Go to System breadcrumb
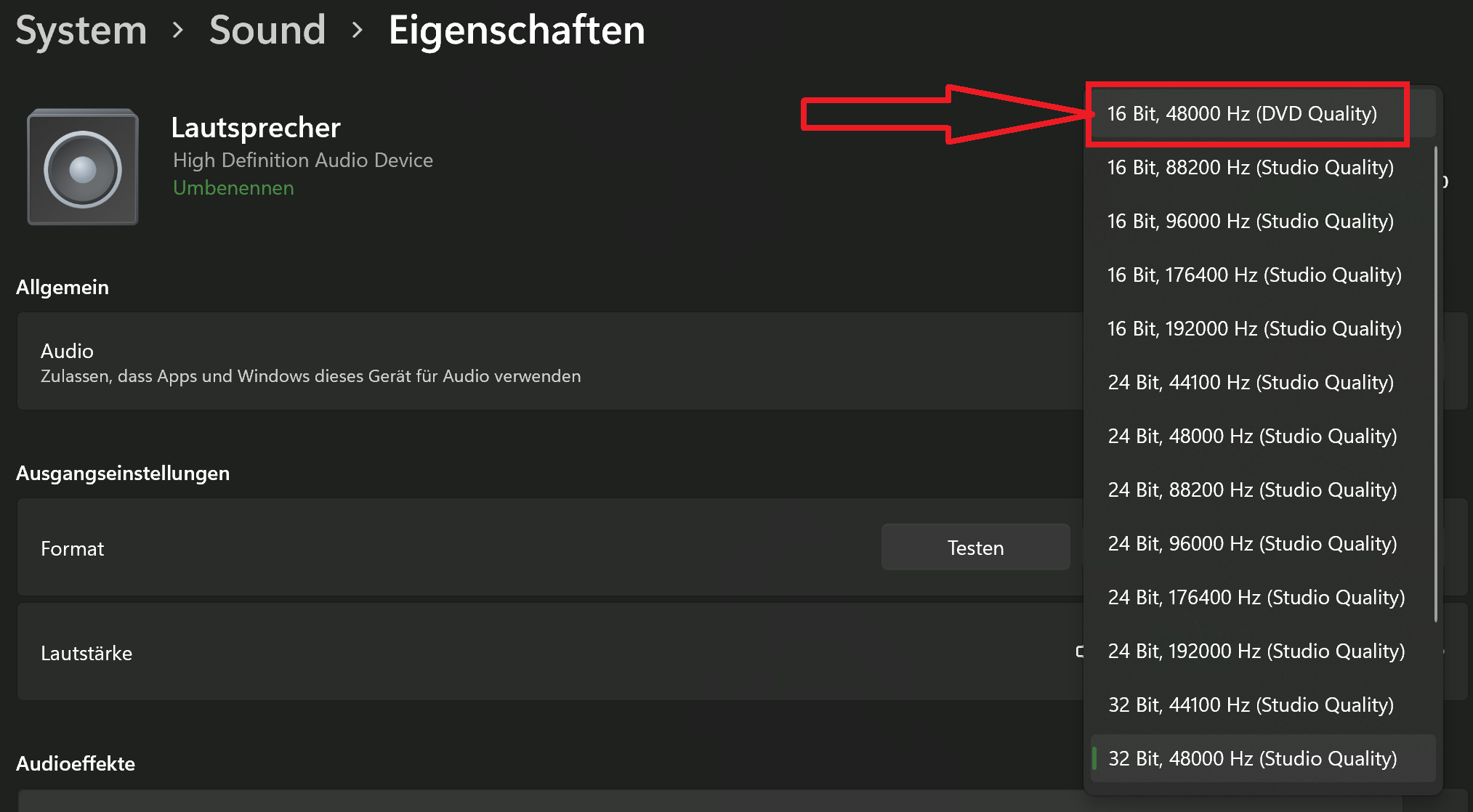This screenshot has height=812, width=1473. (x=81, y=31)
